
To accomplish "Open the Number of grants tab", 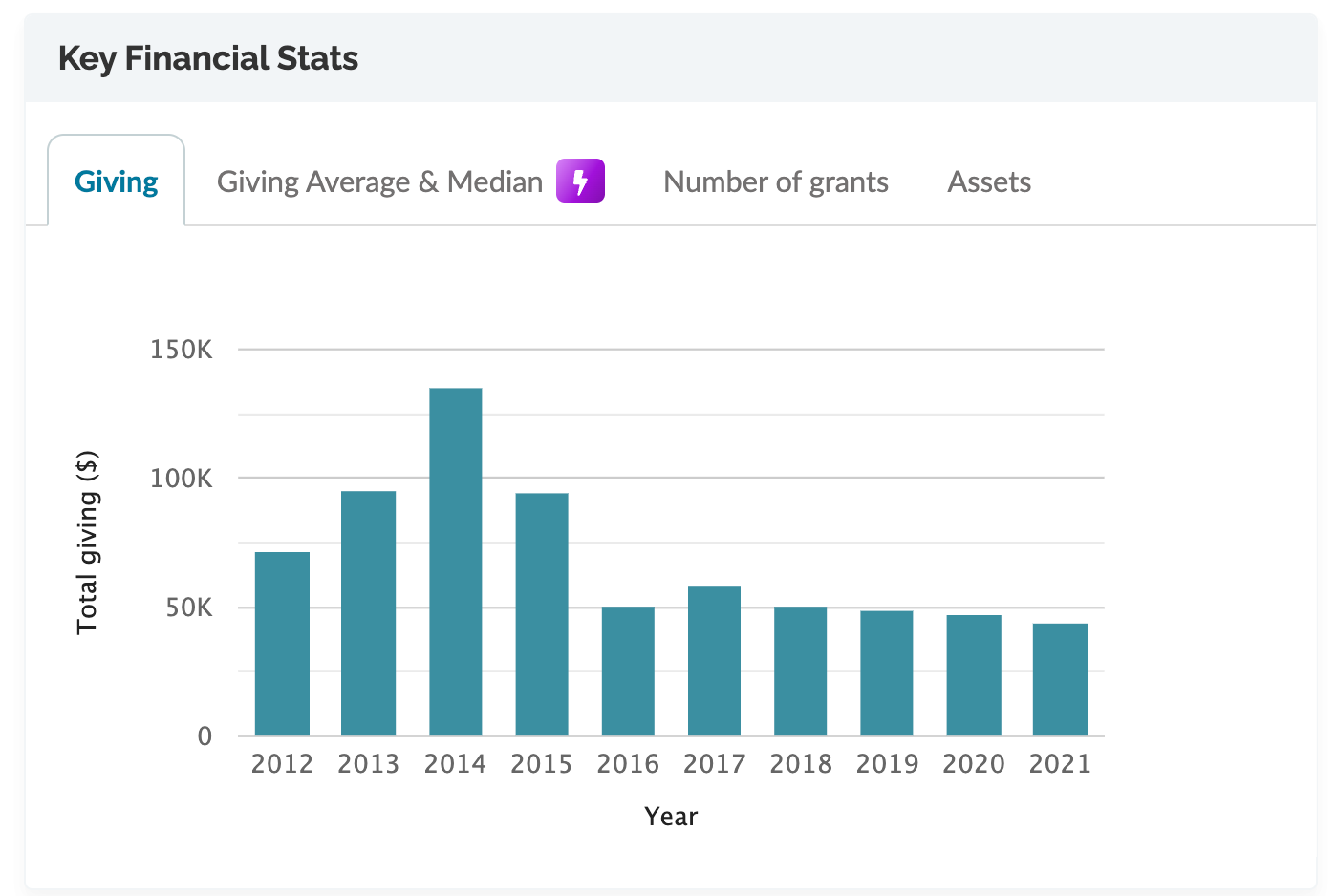I will point(776,181).
